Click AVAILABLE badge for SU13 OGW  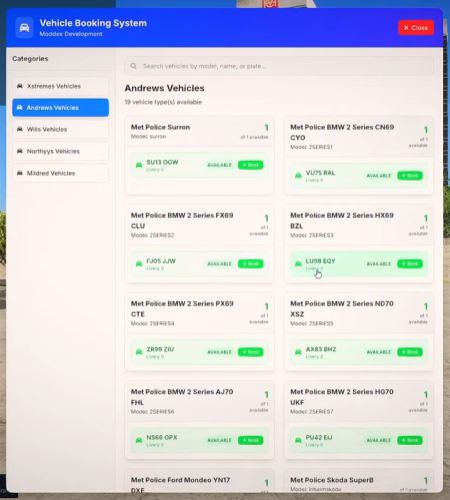click(x=219, y=165)
